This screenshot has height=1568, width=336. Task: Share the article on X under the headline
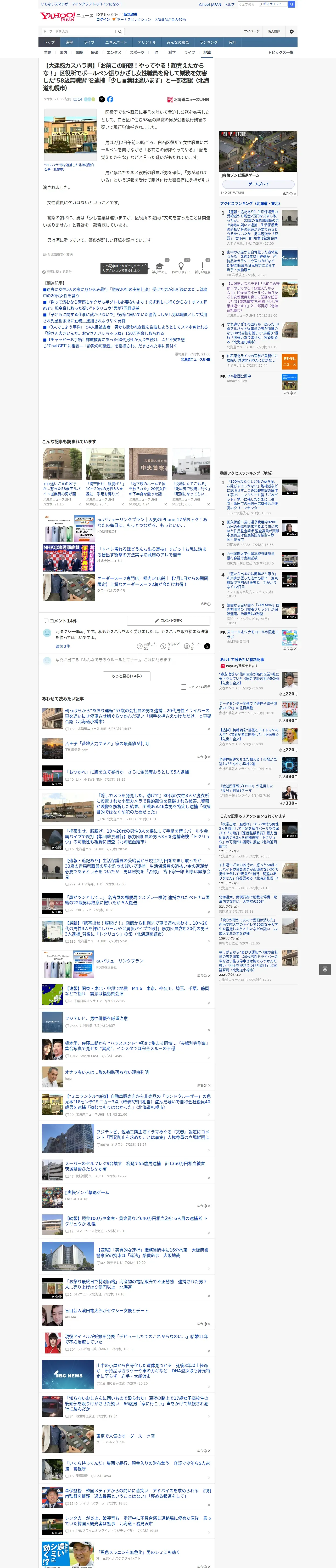(x=102, y=99)
